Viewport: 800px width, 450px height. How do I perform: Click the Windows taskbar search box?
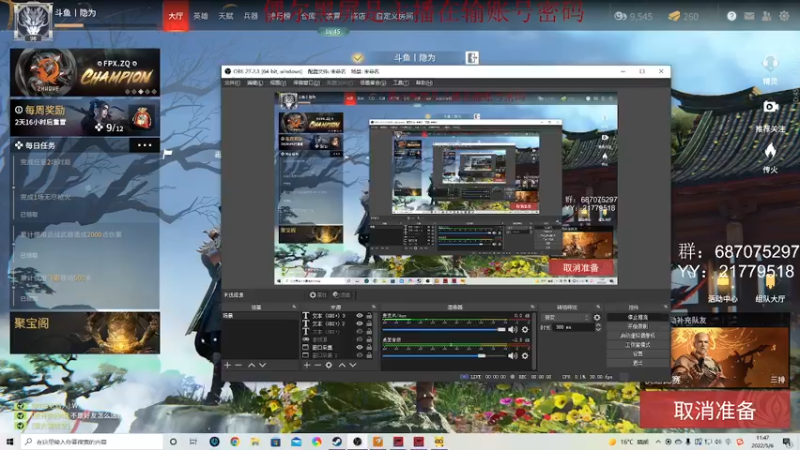coord(93,442)
